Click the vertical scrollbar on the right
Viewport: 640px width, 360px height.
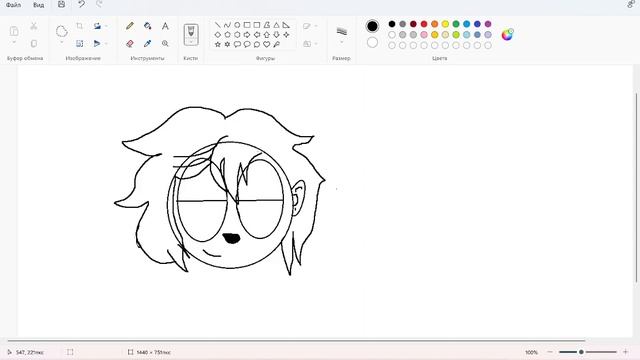click(x=636, y=188)
